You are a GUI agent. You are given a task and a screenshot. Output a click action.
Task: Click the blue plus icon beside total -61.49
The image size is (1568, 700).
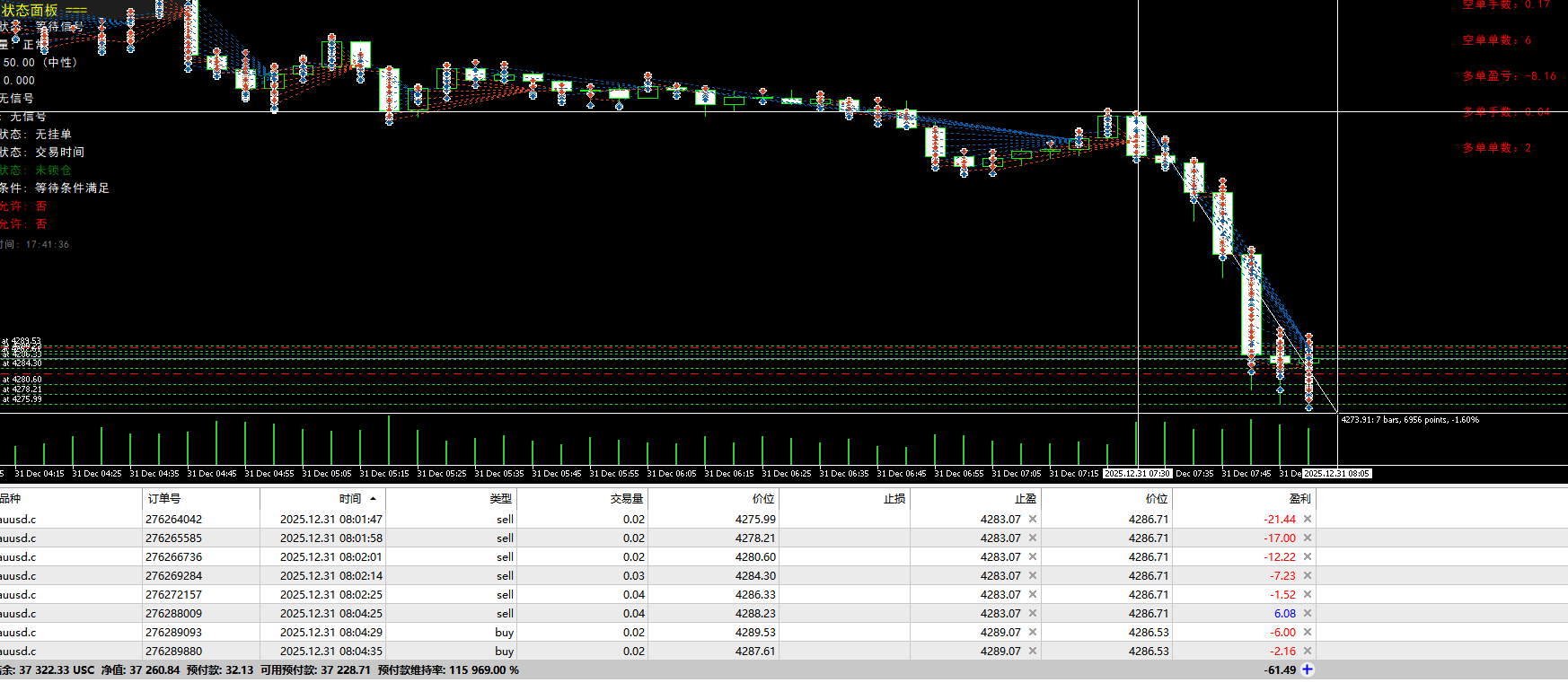click(x=1308, y=669)
